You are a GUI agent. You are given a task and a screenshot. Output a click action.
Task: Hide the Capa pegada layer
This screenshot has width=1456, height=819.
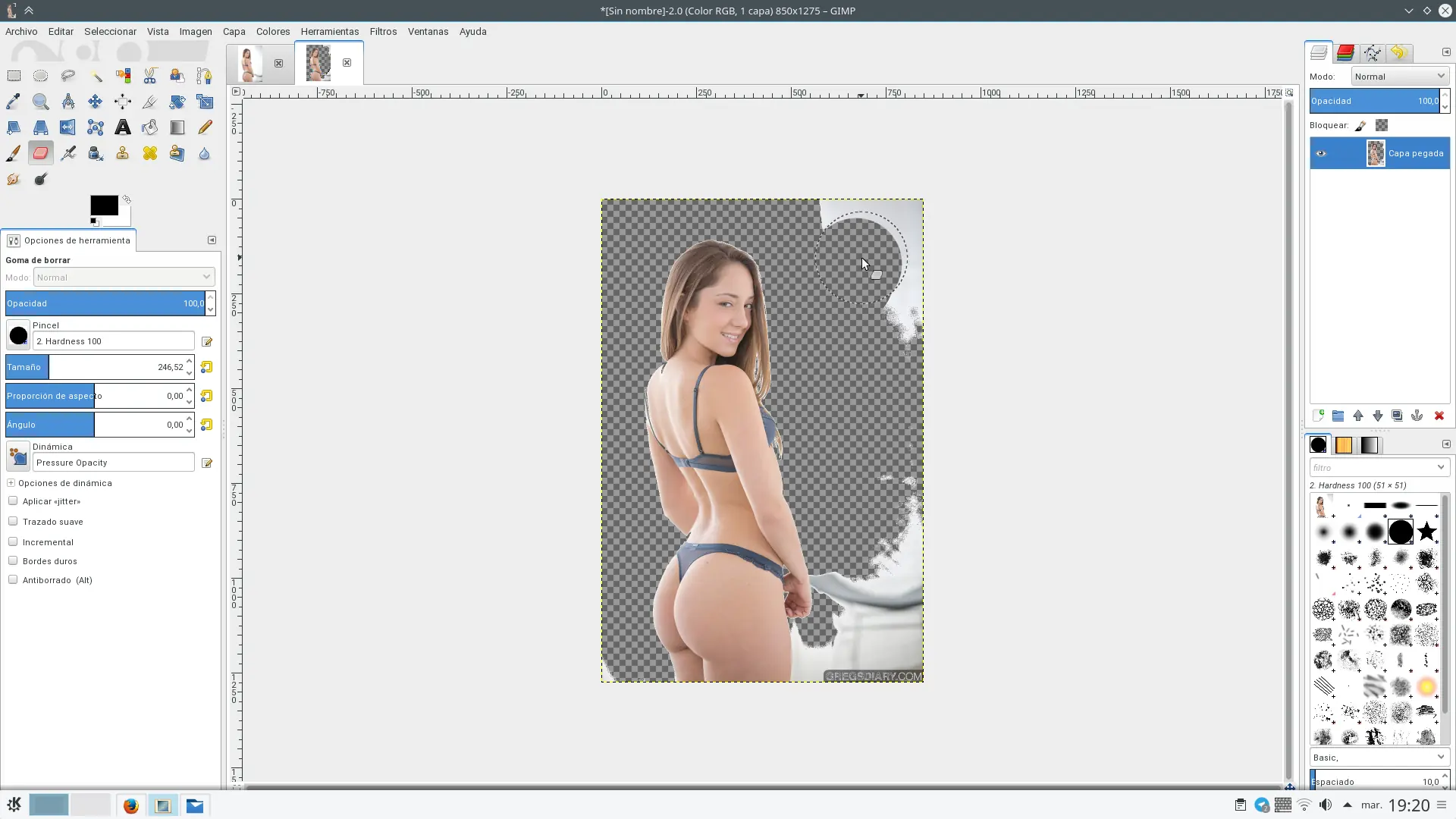[x=1321, y=153]
